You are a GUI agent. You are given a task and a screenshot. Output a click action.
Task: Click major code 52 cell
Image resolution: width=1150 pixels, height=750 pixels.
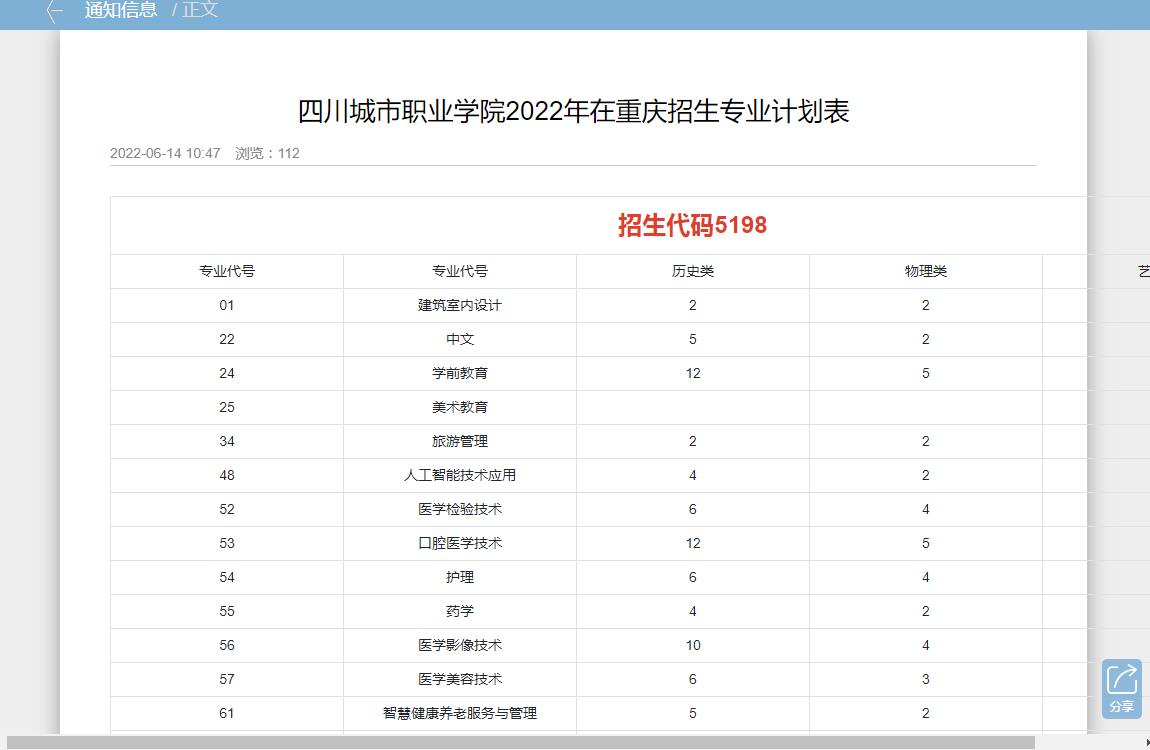pos(227,509)
